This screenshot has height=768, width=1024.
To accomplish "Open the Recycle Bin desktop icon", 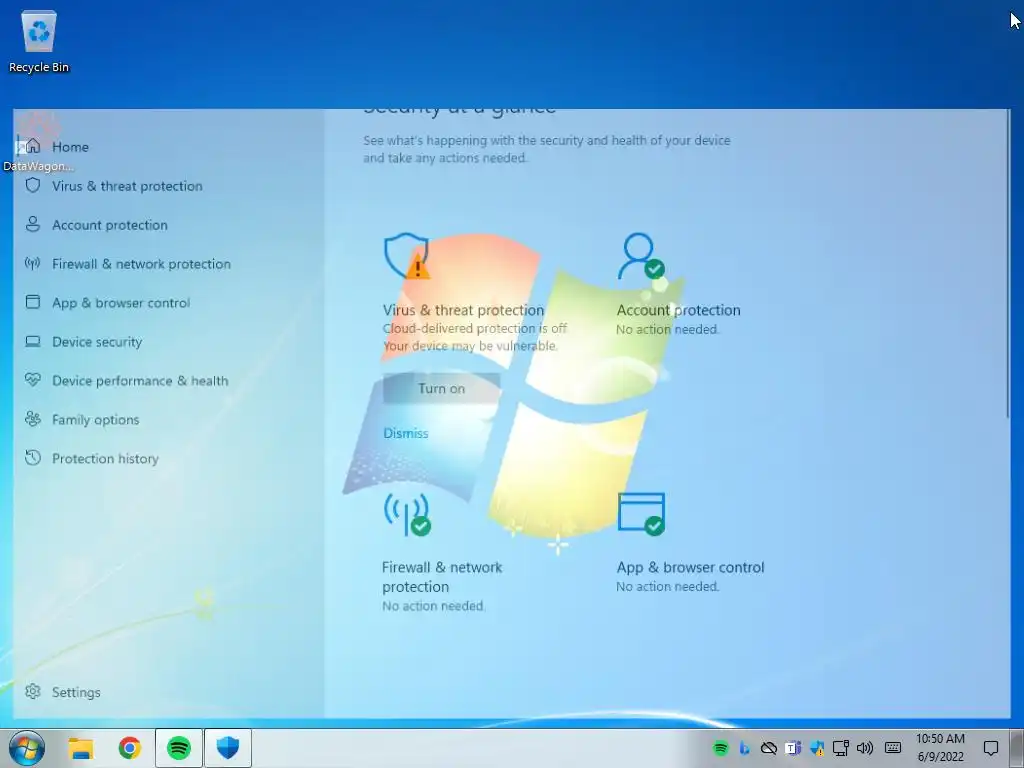I will point(39,41).
